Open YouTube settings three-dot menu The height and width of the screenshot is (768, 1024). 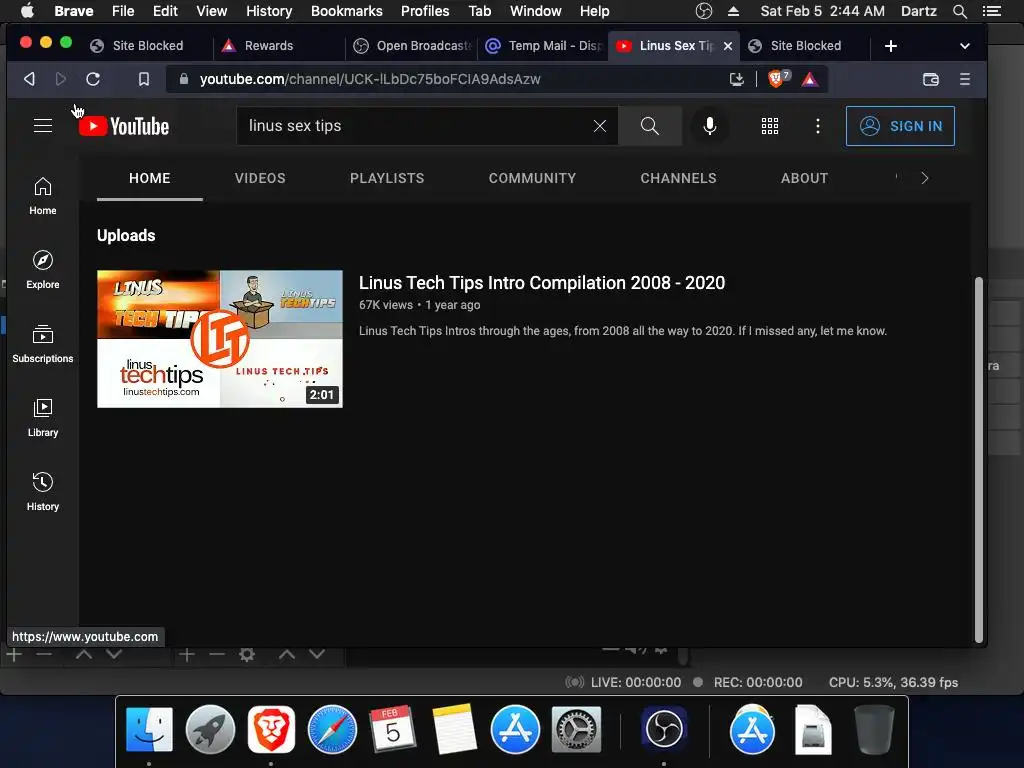coord(818,126)
